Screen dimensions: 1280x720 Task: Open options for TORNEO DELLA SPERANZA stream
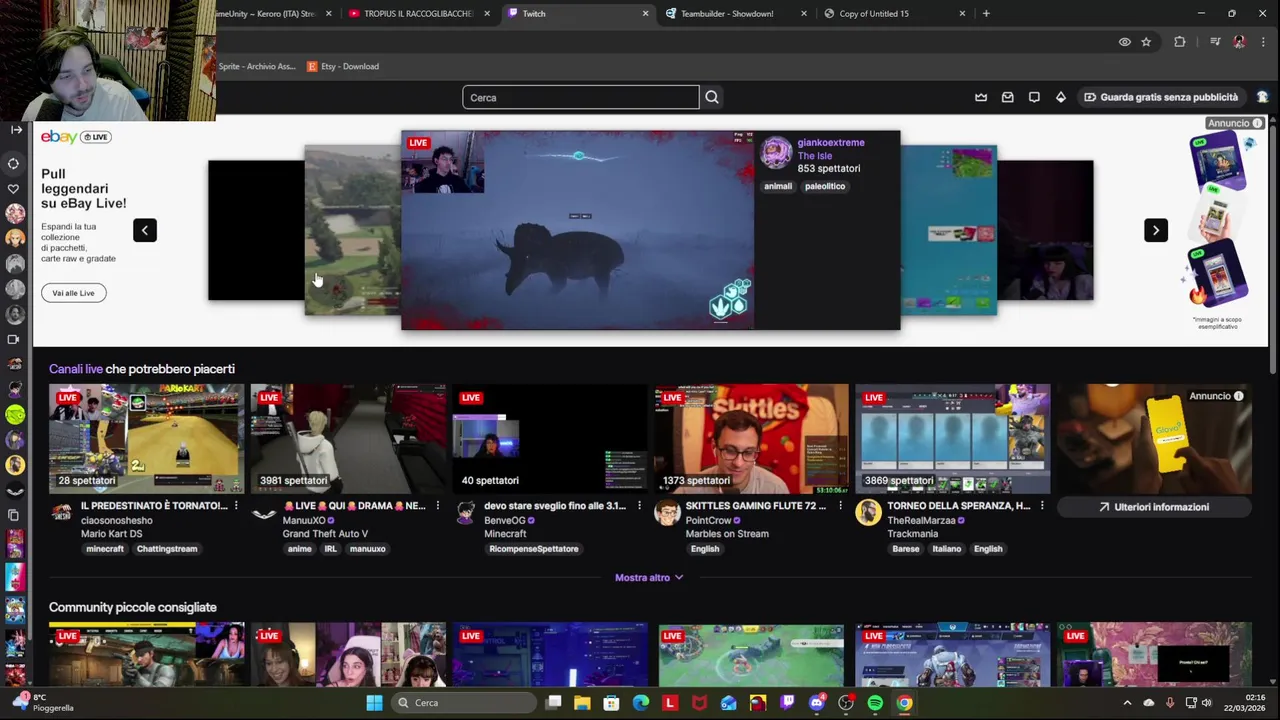pos(1042,506)
